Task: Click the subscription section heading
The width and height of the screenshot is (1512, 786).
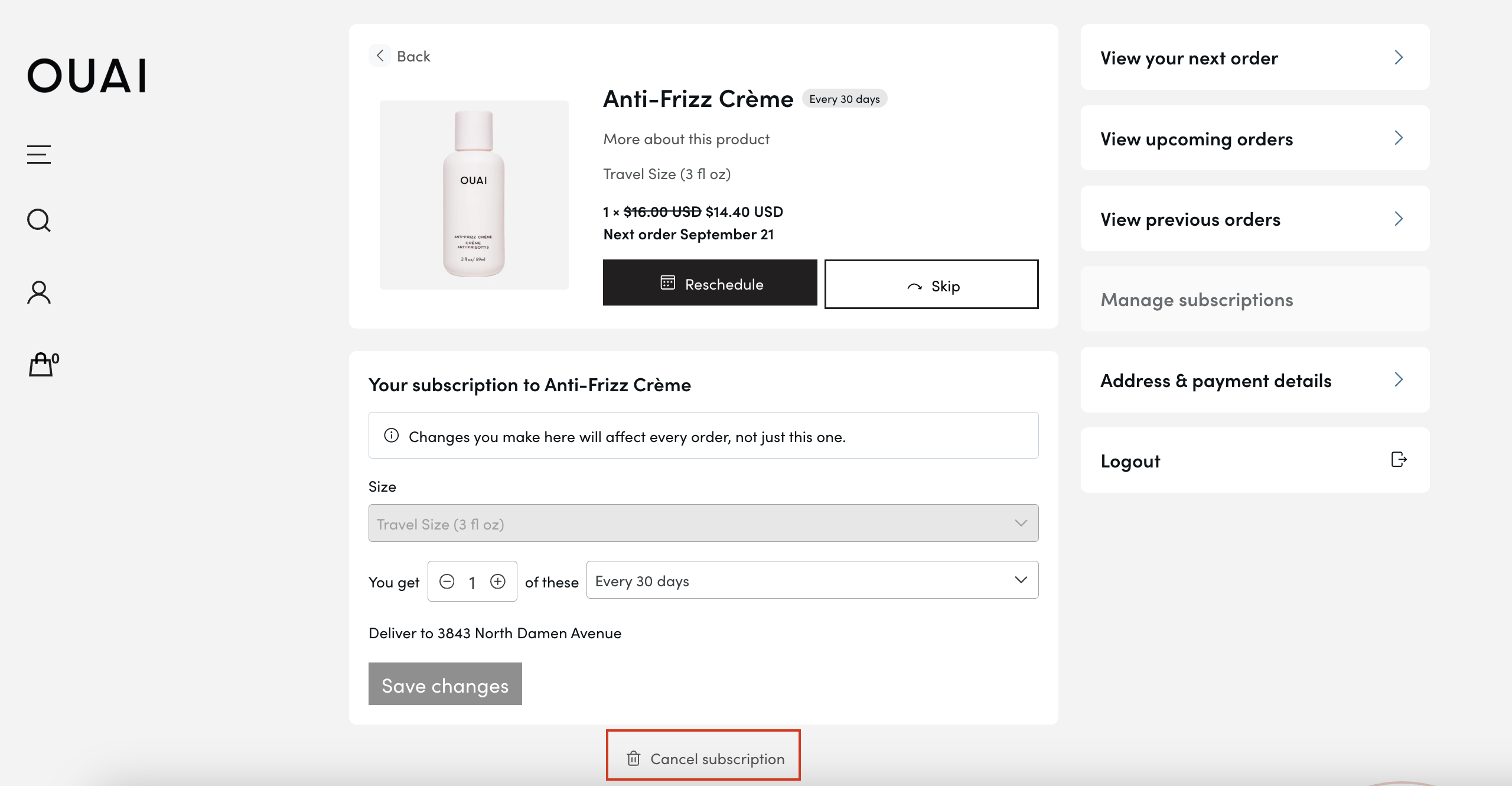Action: 530,385
